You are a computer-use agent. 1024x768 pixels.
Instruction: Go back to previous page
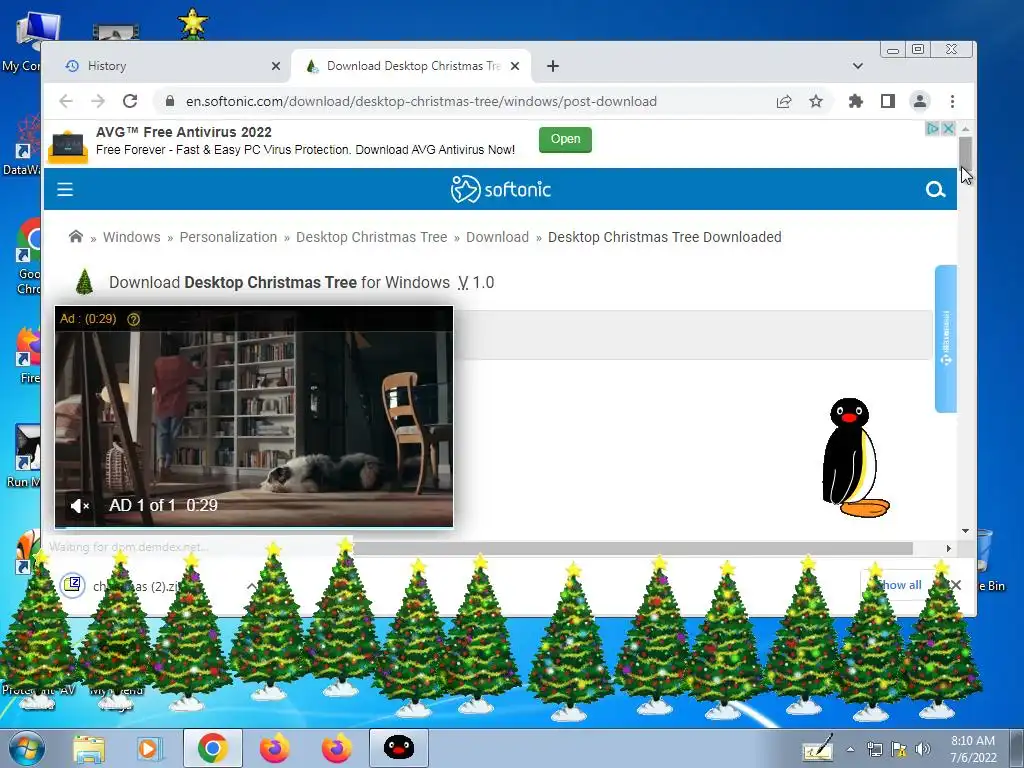click(66, 101)
